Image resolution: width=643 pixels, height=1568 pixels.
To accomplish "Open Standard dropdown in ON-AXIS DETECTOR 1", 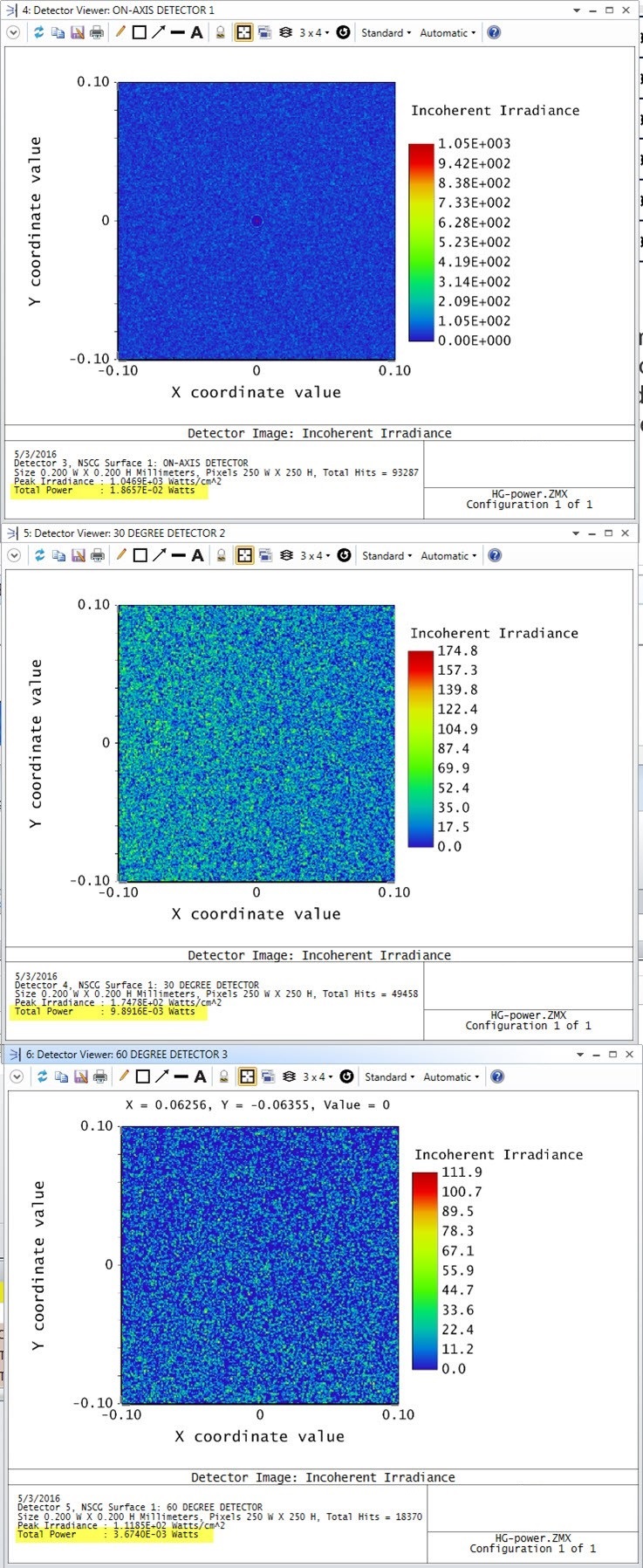I will (x=386, y=32).
